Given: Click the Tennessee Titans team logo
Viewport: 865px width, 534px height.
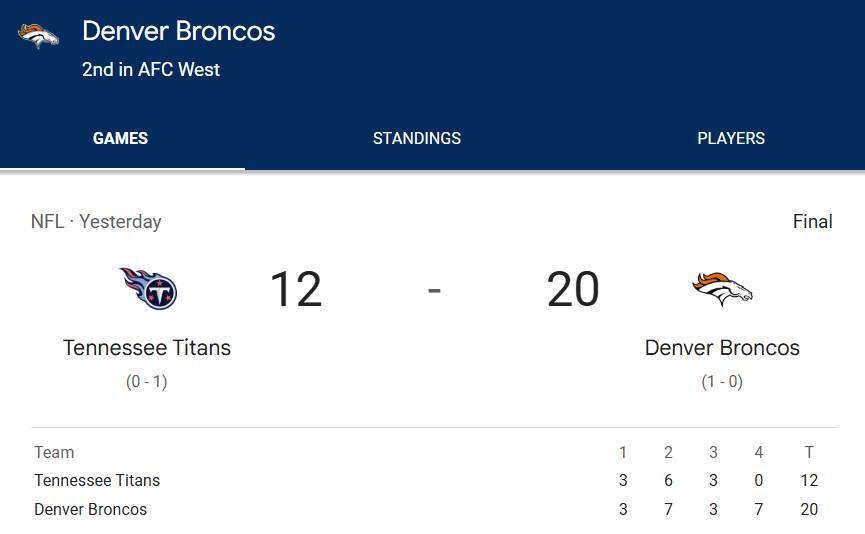Looking at the screenshot, I should [x=147, y=289].
